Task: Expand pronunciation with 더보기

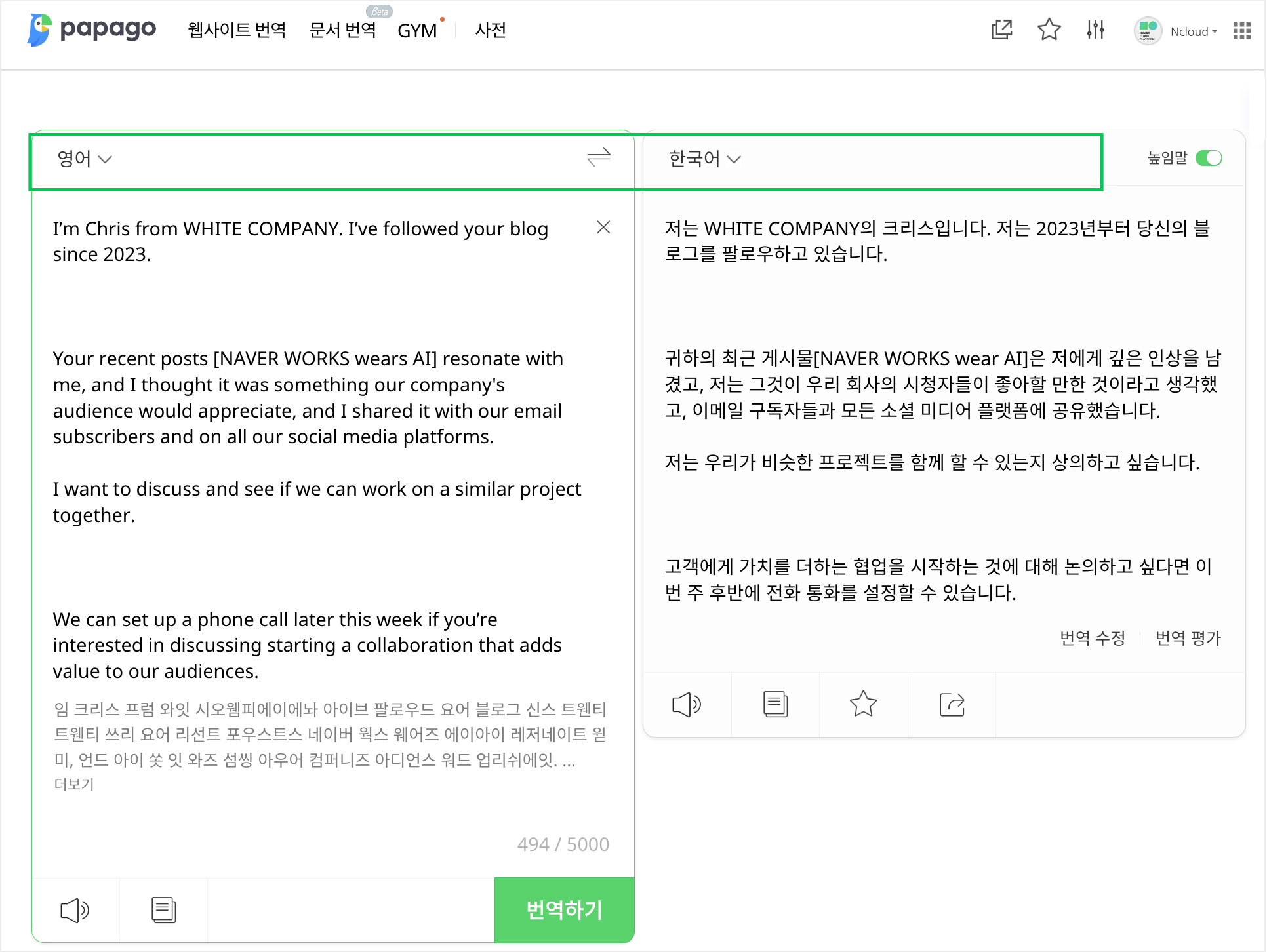Action: pyautogui.click(x=74, y=784)
